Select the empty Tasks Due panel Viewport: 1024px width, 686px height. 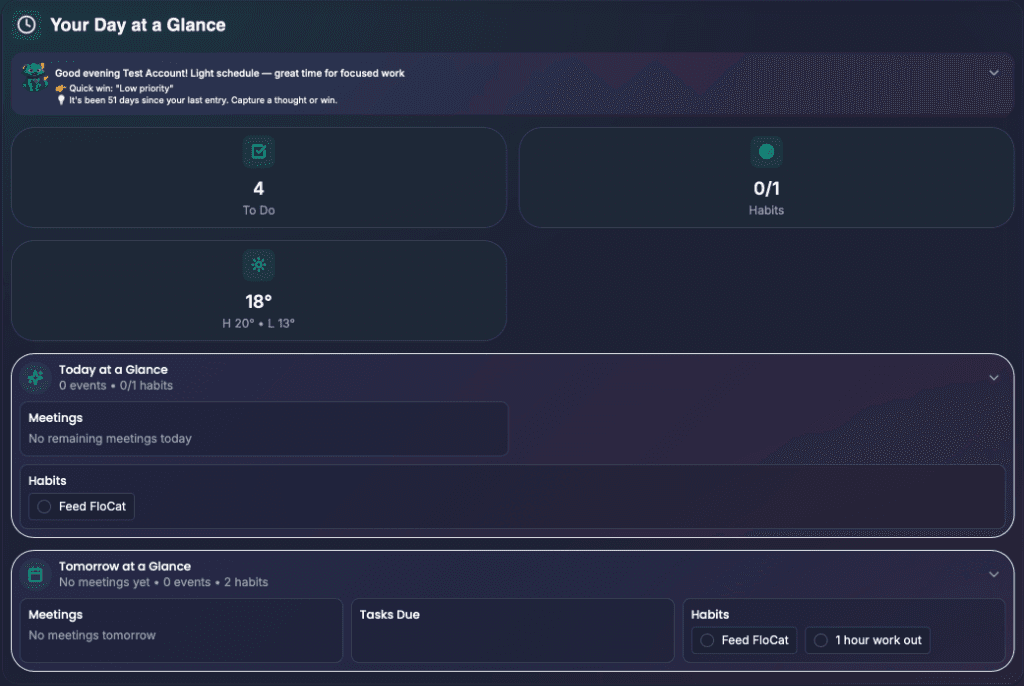512,630
